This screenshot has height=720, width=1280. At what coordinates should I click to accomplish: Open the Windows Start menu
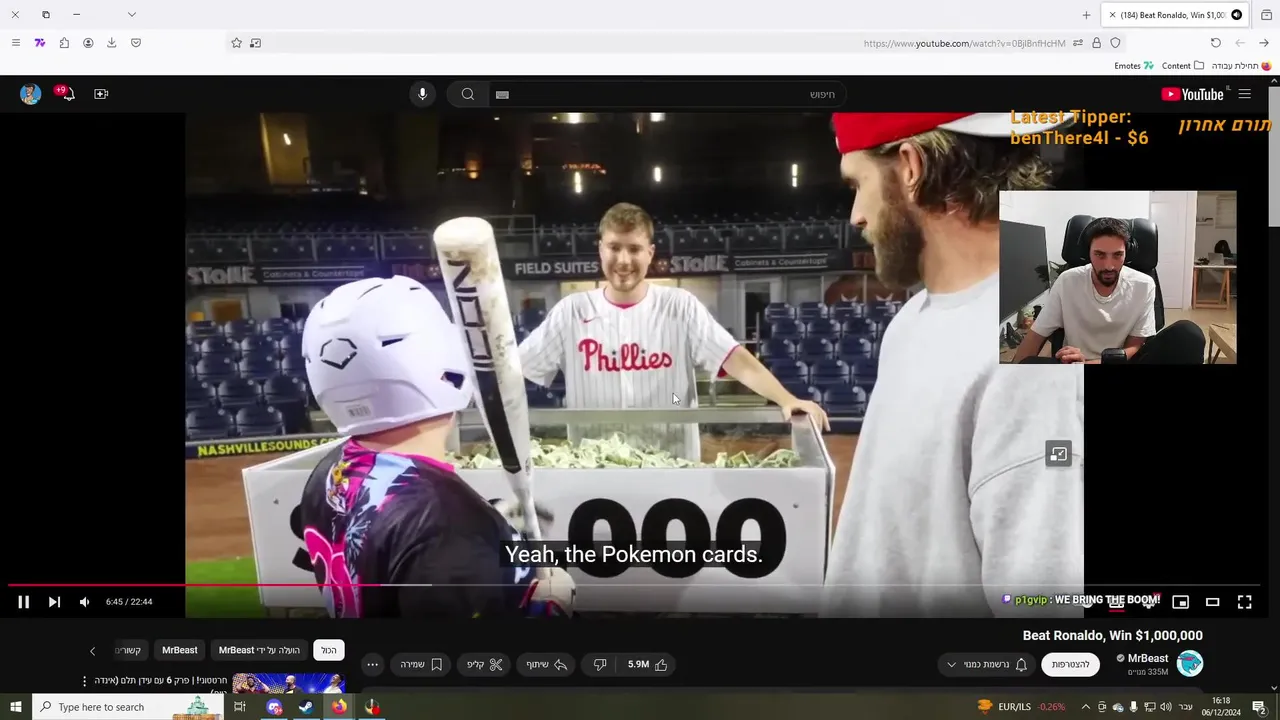(x=15, y=707)
